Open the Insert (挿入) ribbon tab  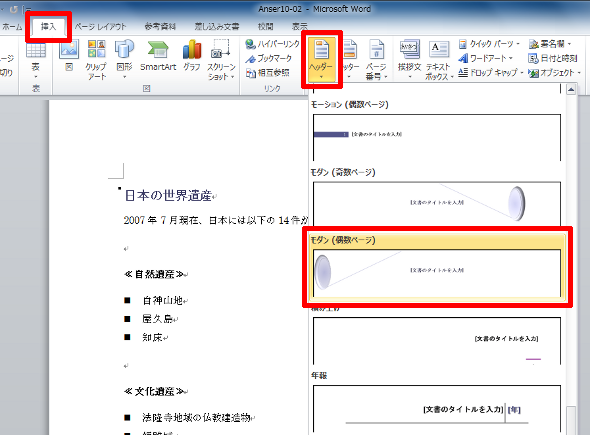(48, 27)
